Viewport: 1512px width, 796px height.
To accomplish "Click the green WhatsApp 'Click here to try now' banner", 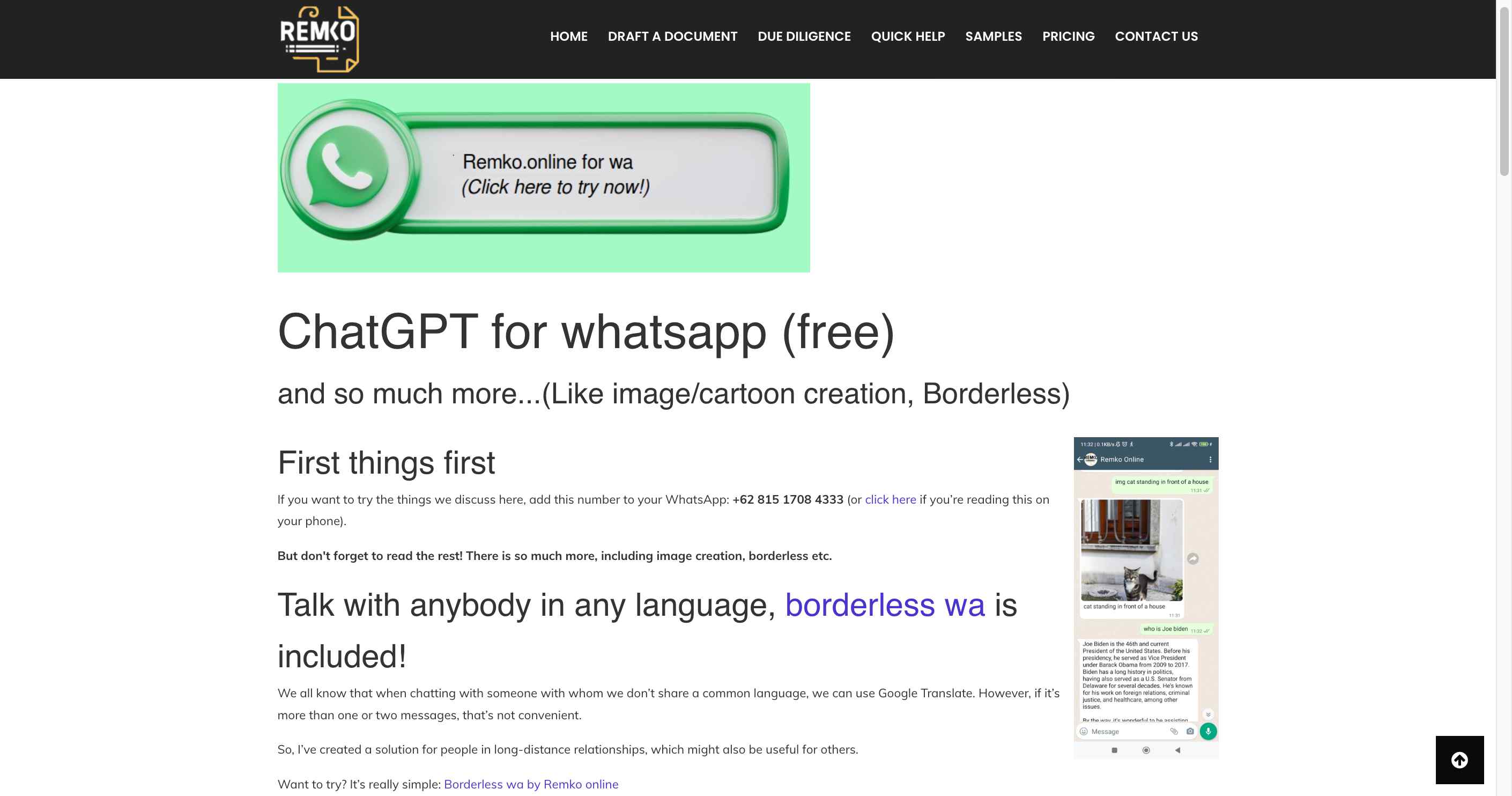I will tap(544, 178).
